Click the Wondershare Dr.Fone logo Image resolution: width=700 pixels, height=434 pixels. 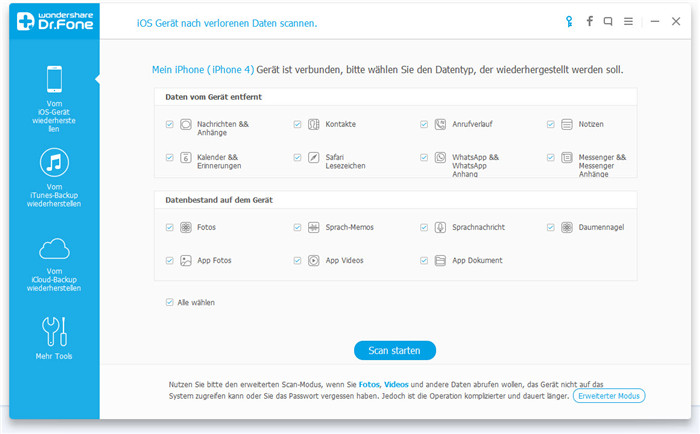point(54,21)
